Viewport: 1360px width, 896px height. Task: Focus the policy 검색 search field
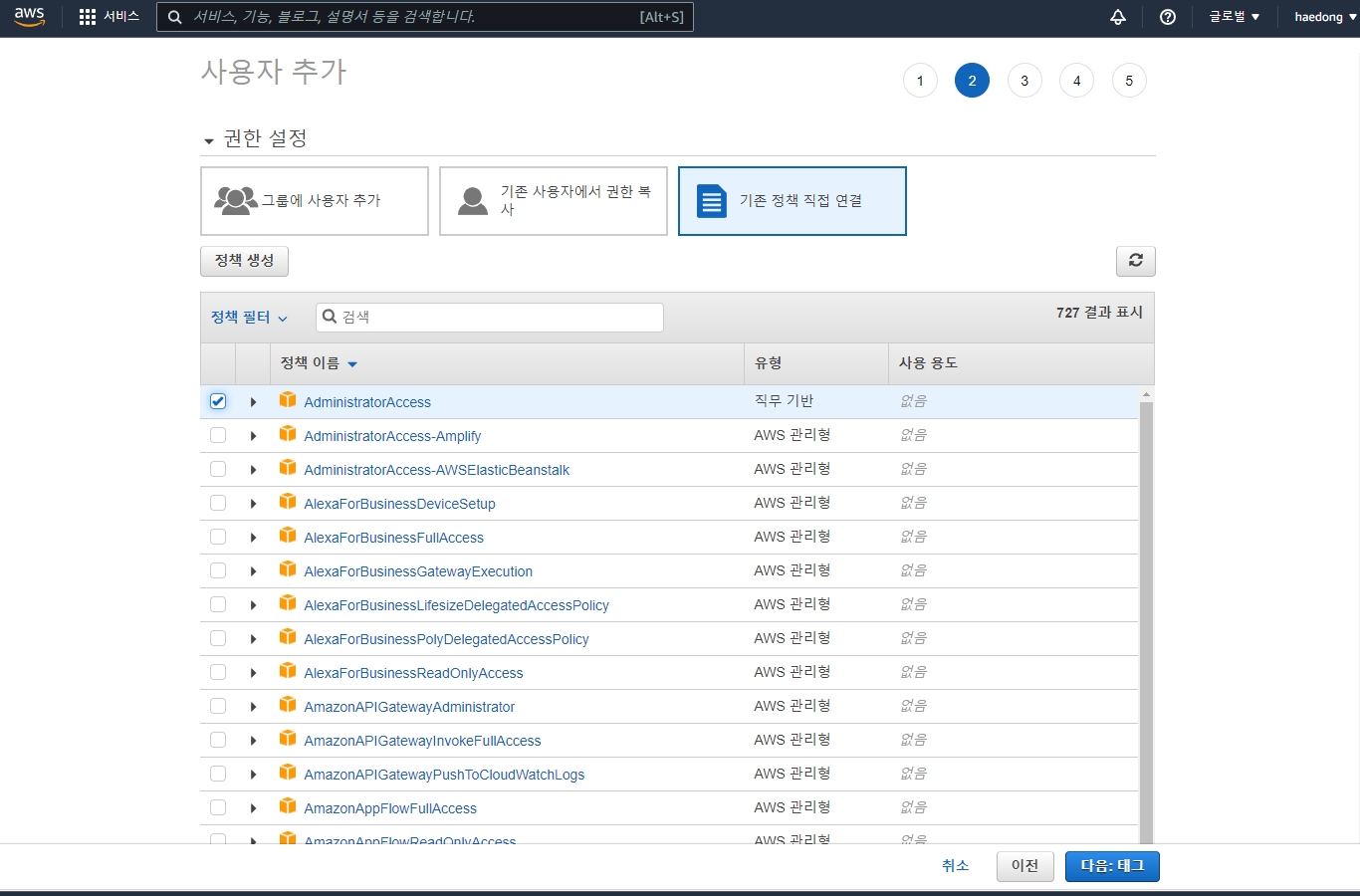point(490,317)
